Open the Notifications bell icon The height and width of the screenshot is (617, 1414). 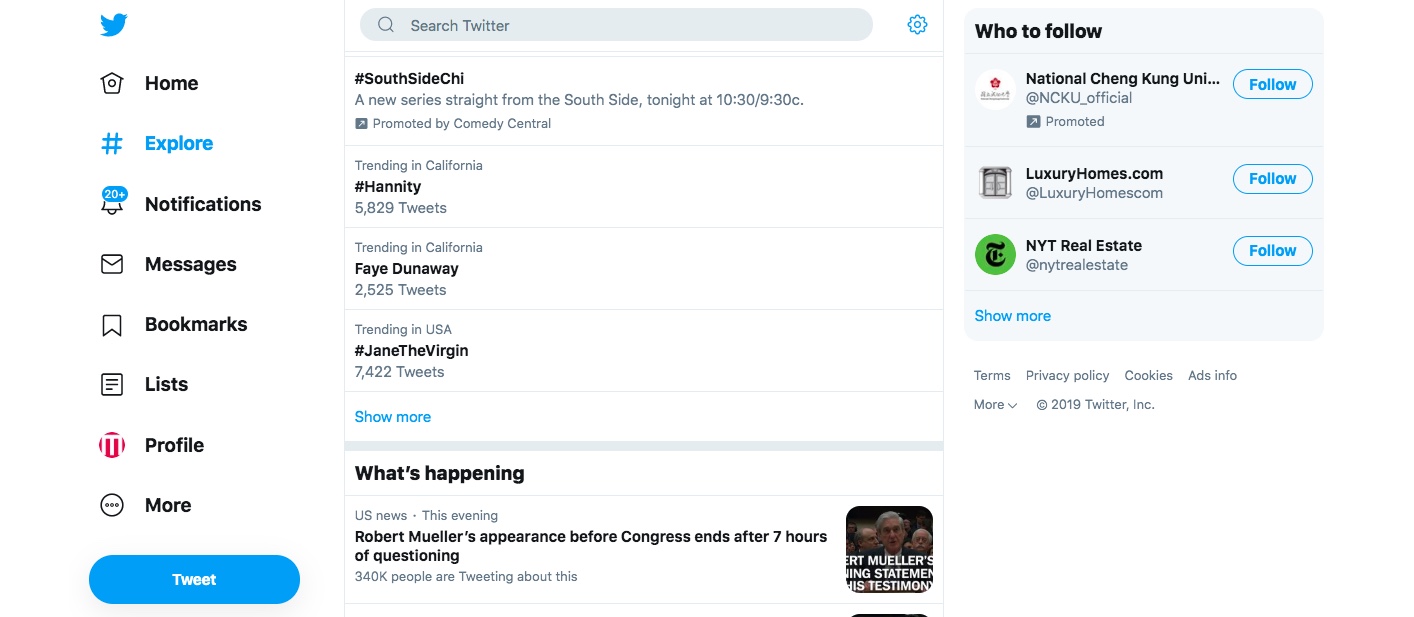click(x=112, y=203)
